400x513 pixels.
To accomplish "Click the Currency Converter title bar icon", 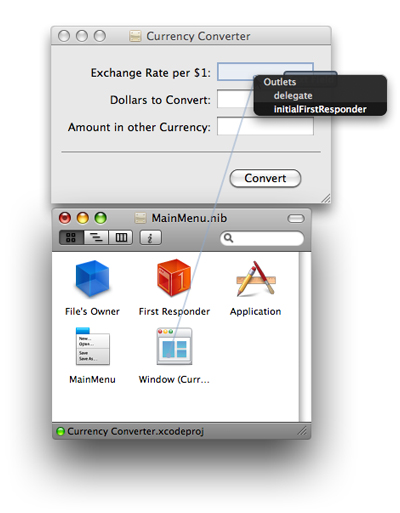I will 135,36.
